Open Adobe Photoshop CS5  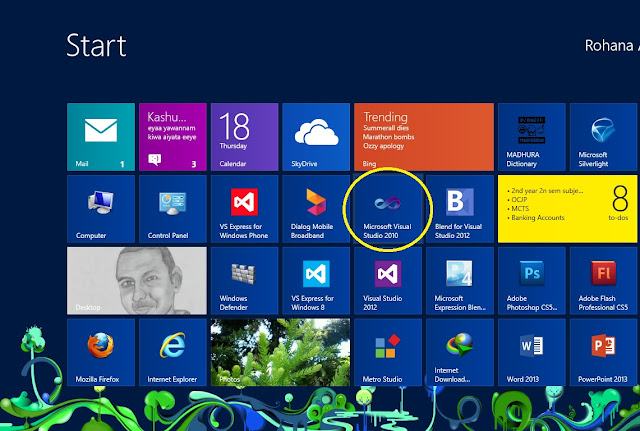(532, 281)
